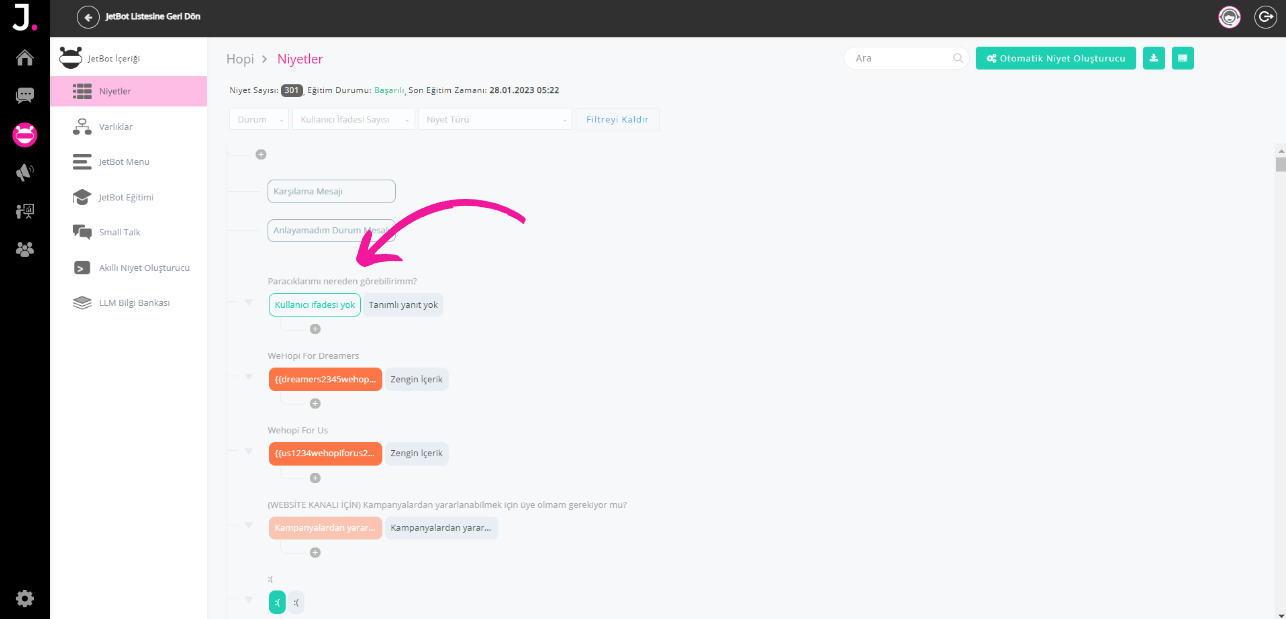Image resolution: width=1286 pixels, height=619 pixels.
Task: Click grey :( response chip
Action: (x=296, y=602)
